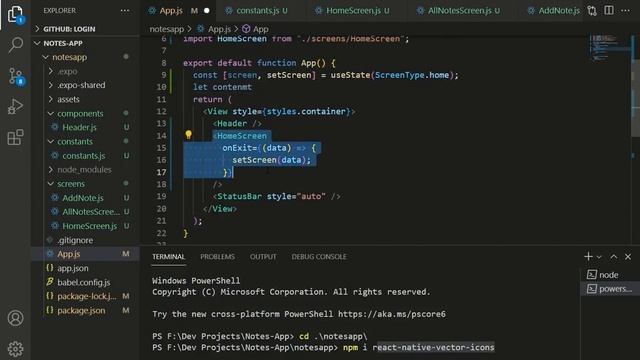Open the Accounts menu icon

pyautogui.click(x=16, y=318)
